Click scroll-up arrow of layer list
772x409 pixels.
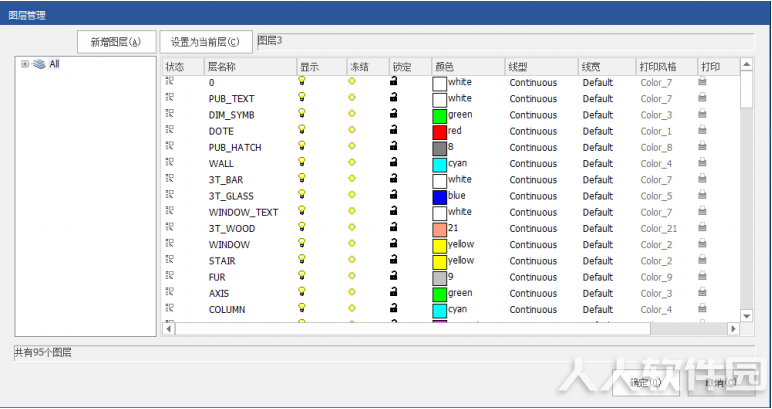pyautogui.click(x=747, y=64)
